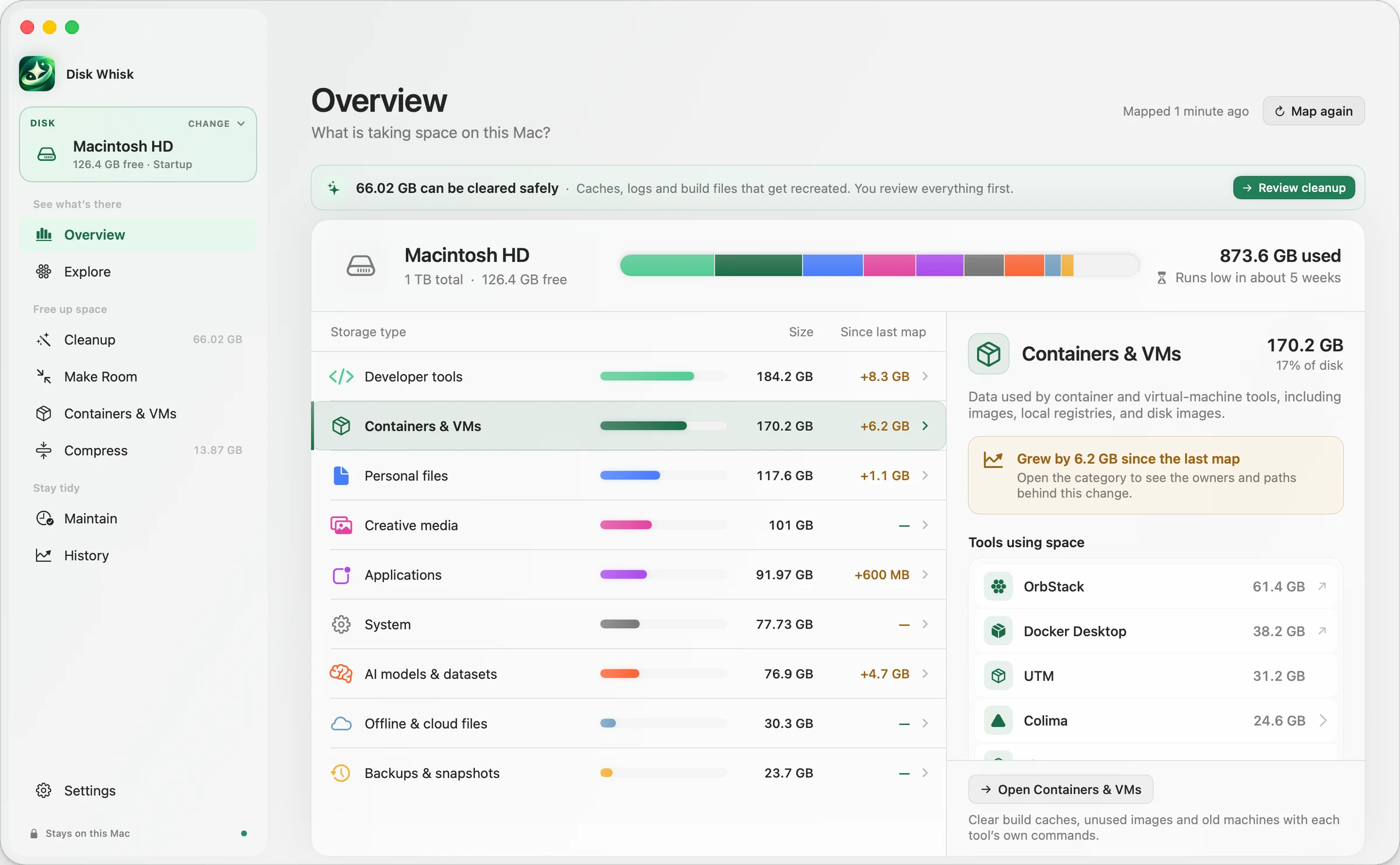Open Containers & VMs in sidebar
Viewport: 1400px width, 865px height.
[x=138, y=414]
